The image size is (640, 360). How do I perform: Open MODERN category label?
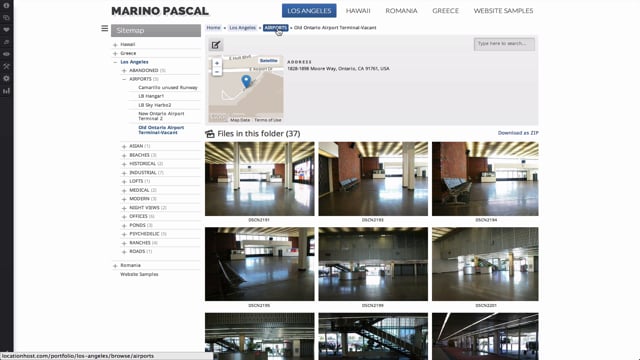point(139,199)
